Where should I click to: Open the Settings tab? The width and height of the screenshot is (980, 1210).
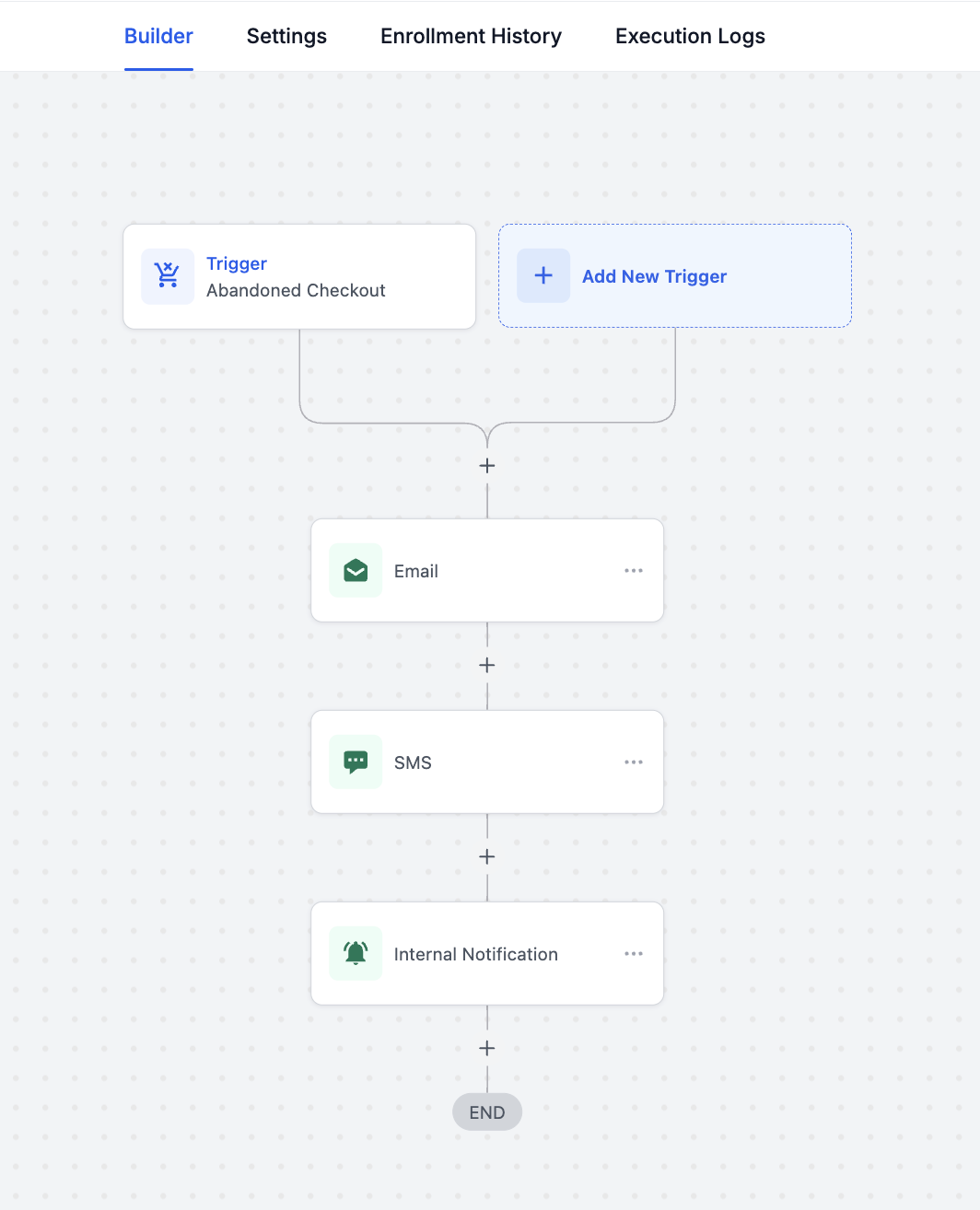pos(286,36)
